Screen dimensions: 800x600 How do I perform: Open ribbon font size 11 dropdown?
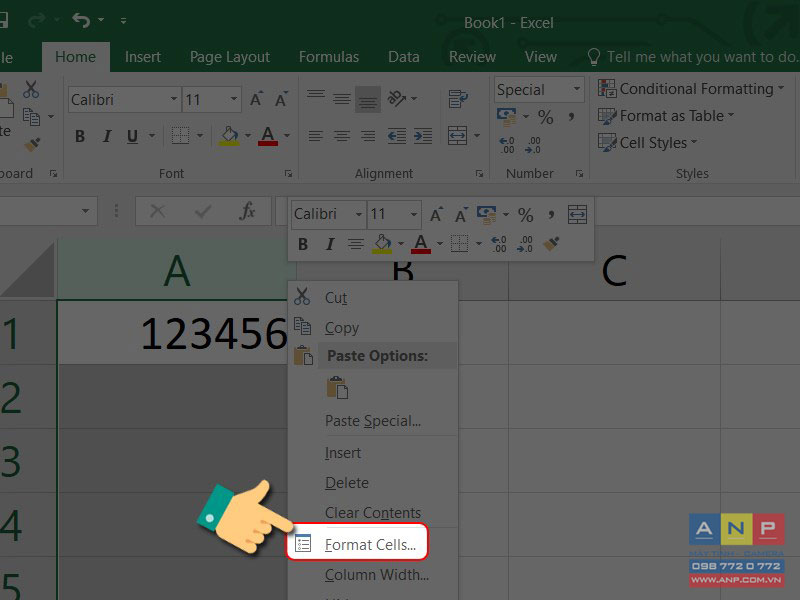234,98
